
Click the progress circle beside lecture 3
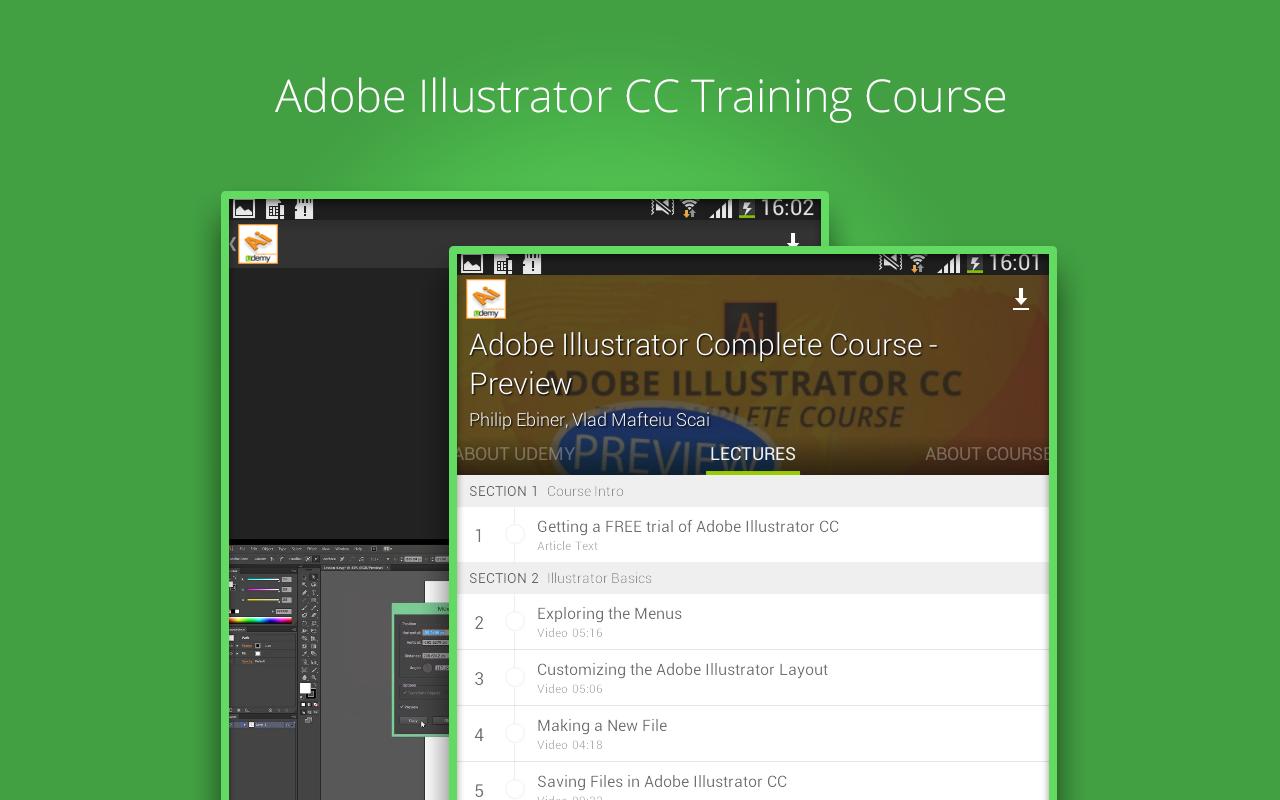(x=515, y=678)
